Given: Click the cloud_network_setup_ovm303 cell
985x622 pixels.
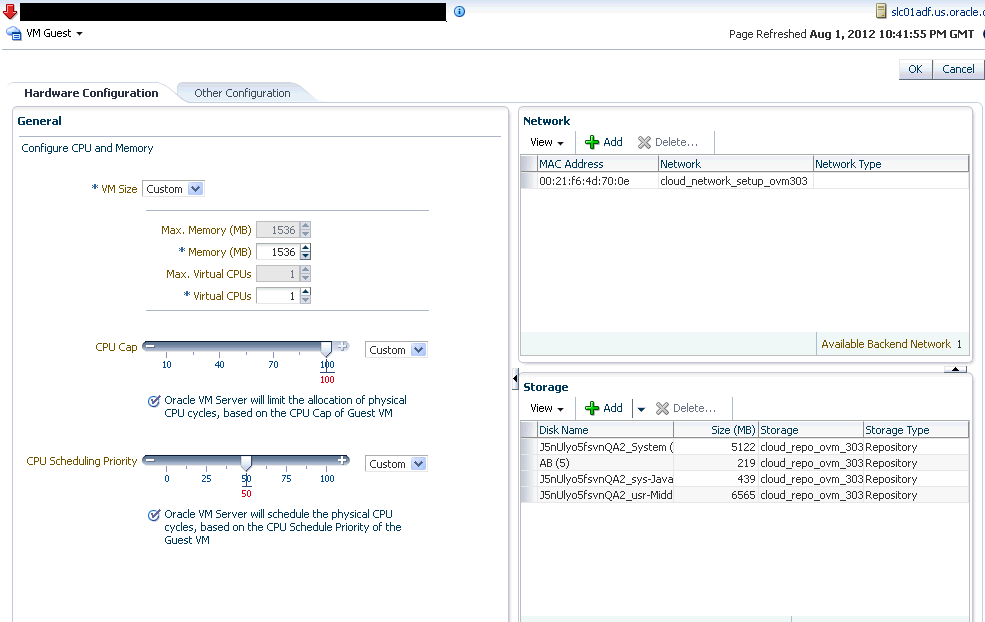Looking at the screenshot, I should point(734,181).
